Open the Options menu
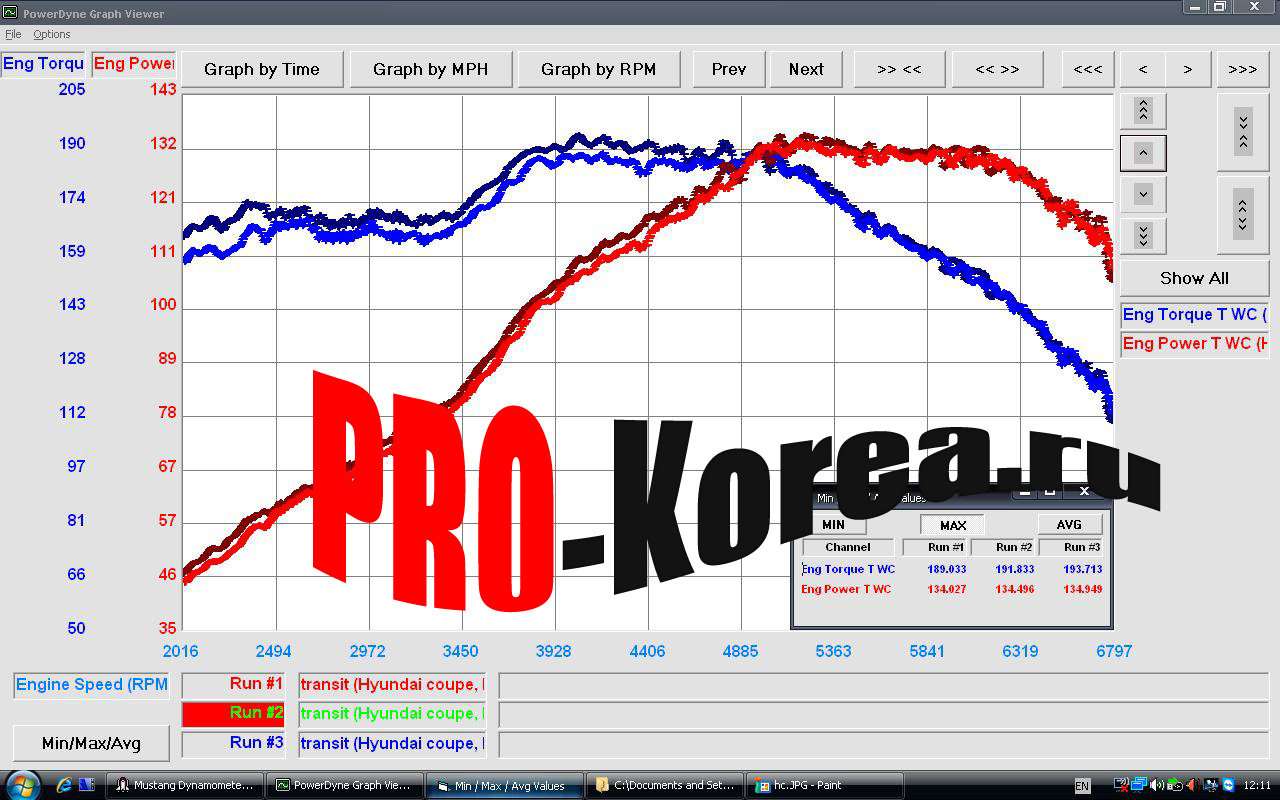 point(52,34)
